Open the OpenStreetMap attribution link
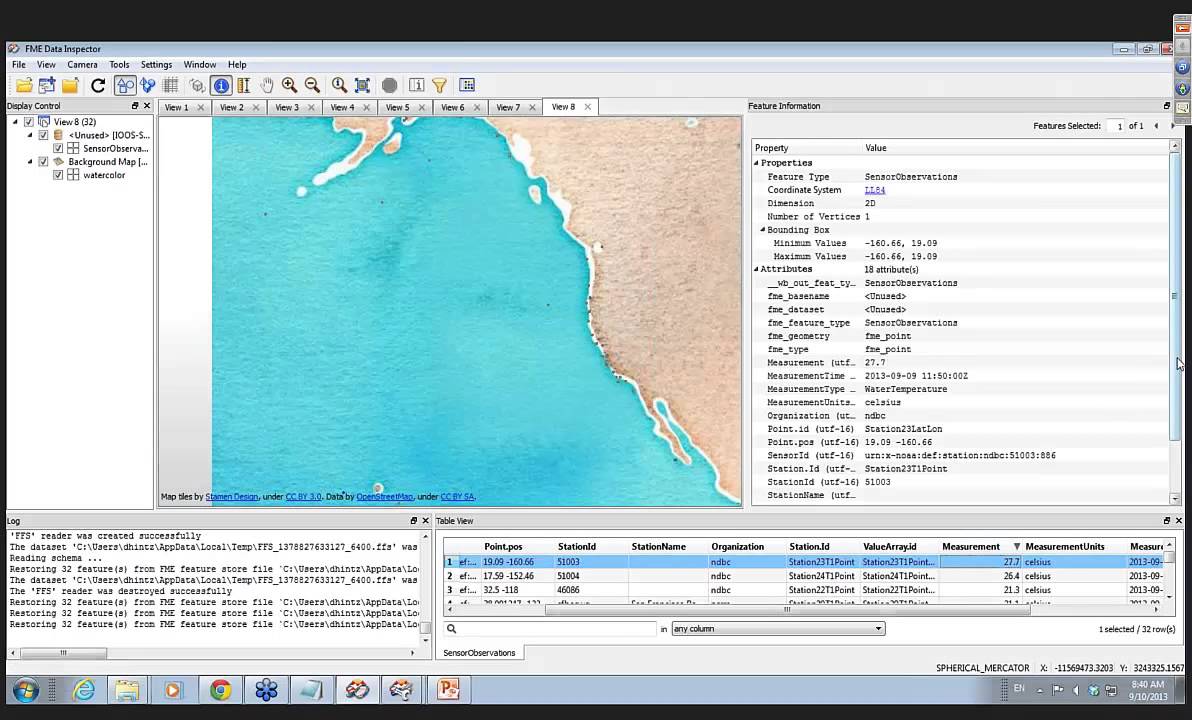This screenshot has height=720, width=1192. (384, 497)
